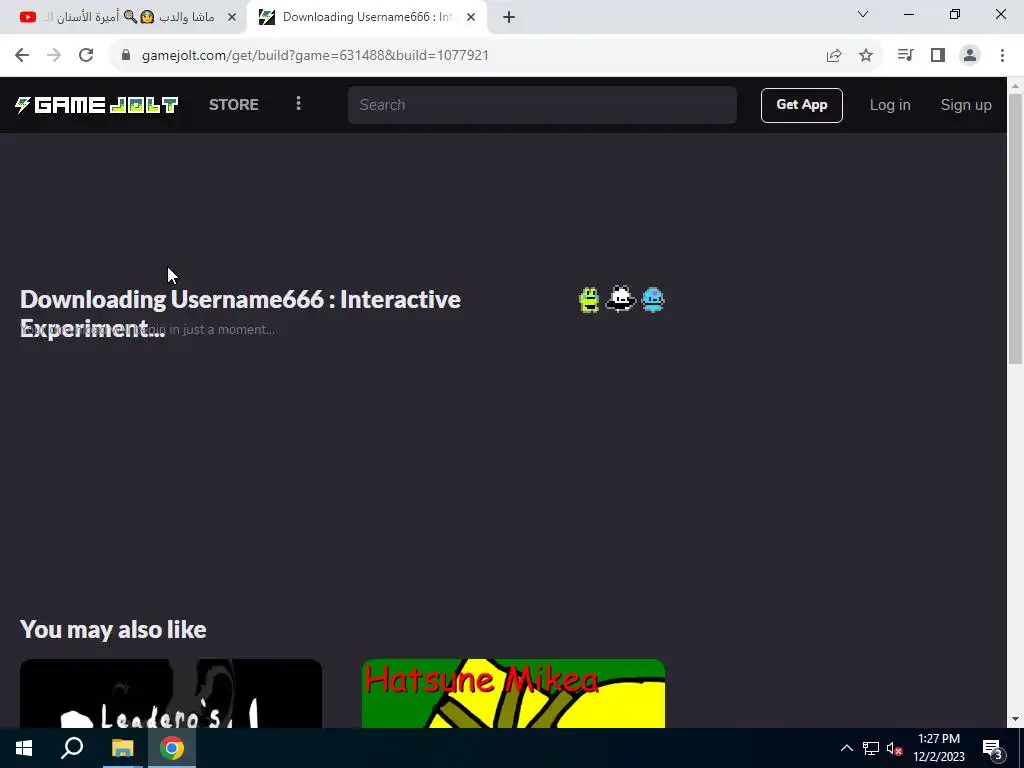1024x768 pixels.
Task: Select the gamejolt.com address bar URL
Action: [315, 55]
